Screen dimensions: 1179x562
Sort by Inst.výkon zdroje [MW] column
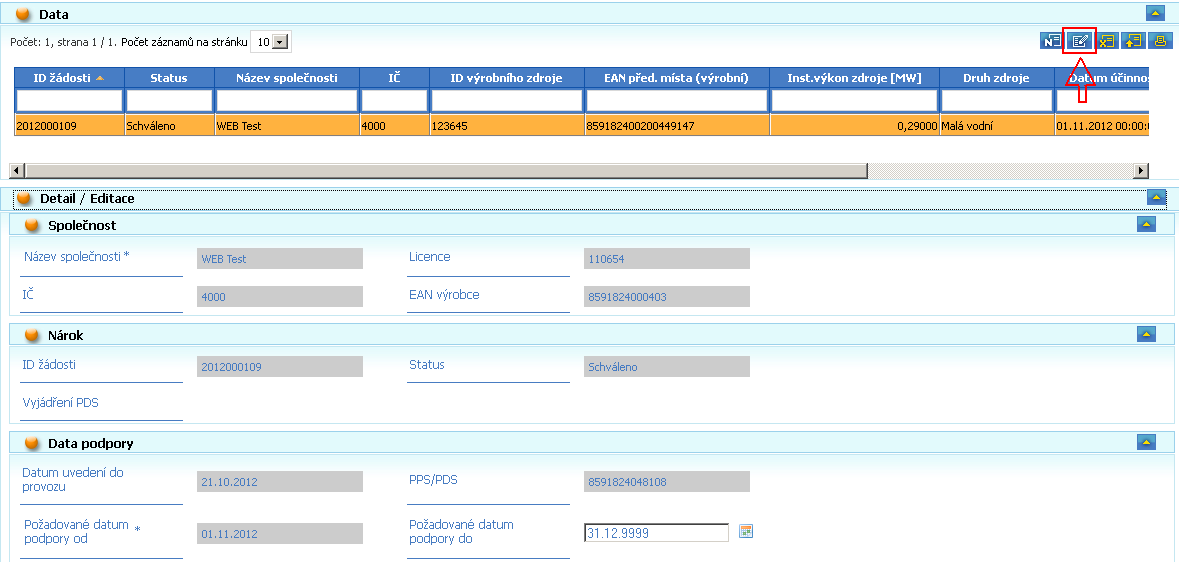click(854, 77)
